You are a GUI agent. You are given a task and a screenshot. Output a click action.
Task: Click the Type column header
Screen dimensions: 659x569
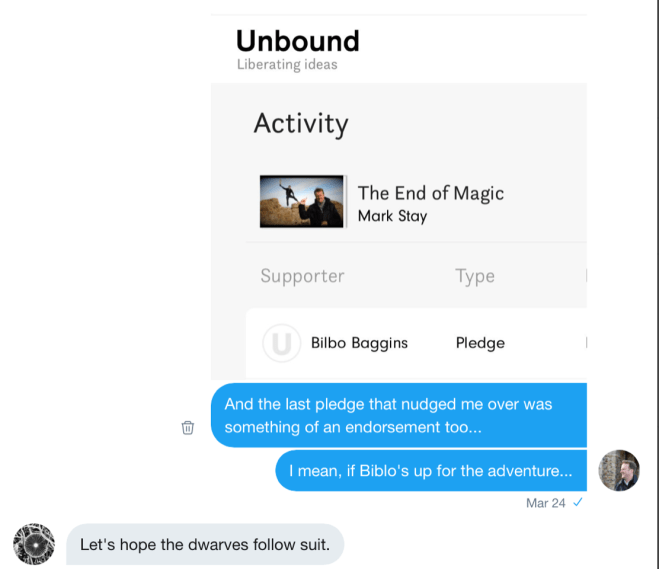[x=475, y=277]
